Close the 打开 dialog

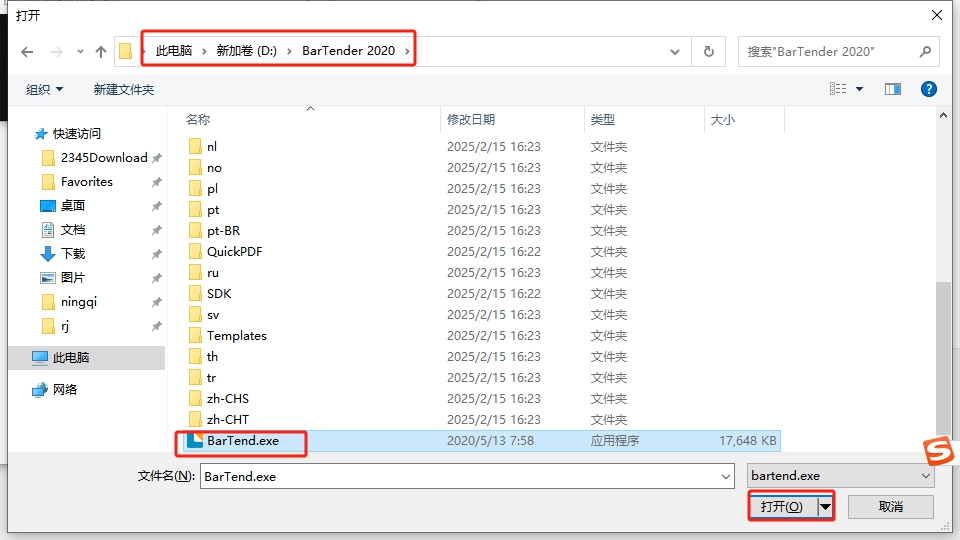(x=937, y=15)
